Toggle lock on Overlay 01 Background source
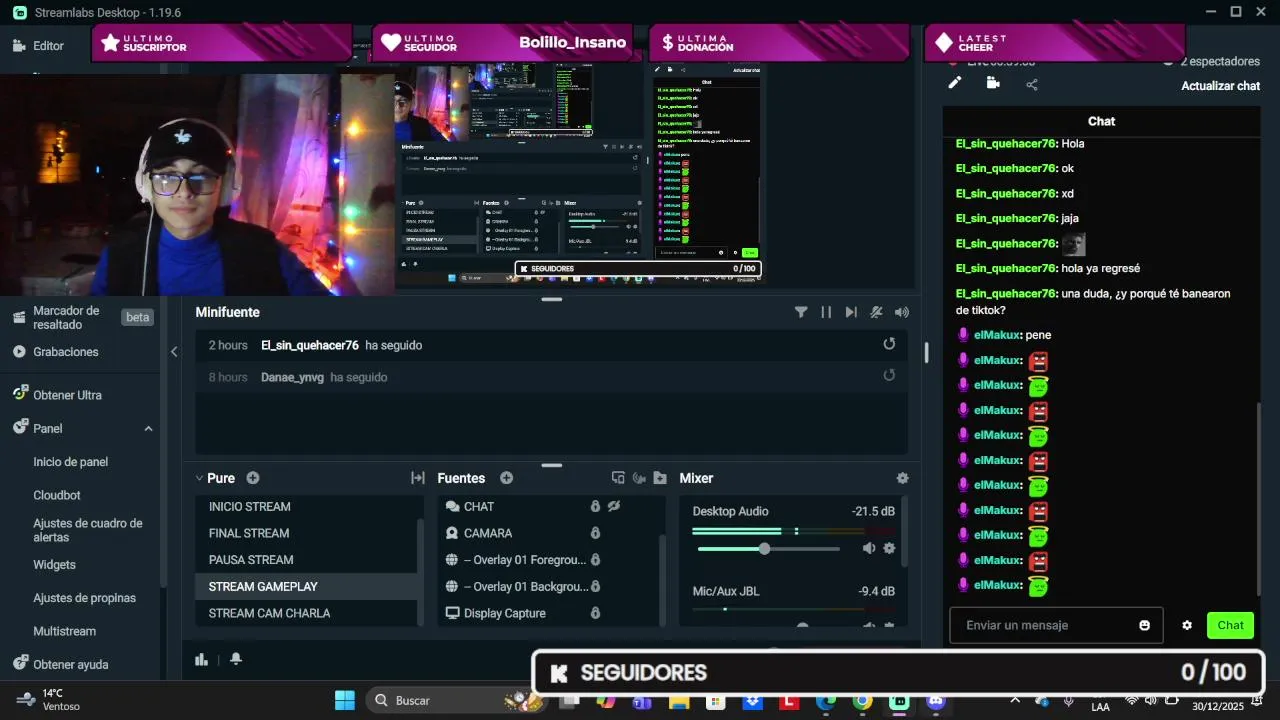This screenshot has height=720, width=1280. coord(595,586)
